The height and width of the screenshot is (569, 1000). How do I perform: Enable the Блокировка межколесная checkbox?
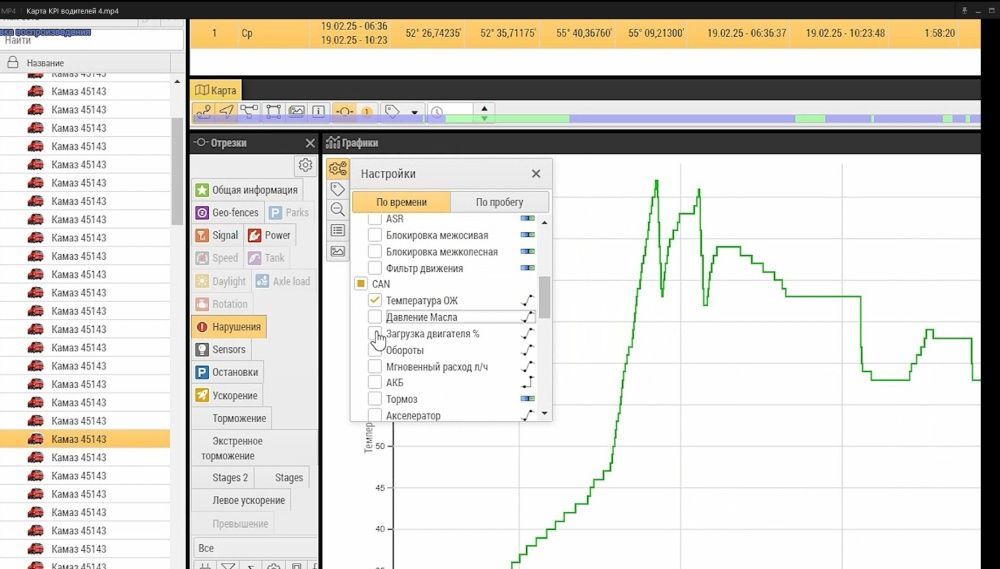point(375,252)
